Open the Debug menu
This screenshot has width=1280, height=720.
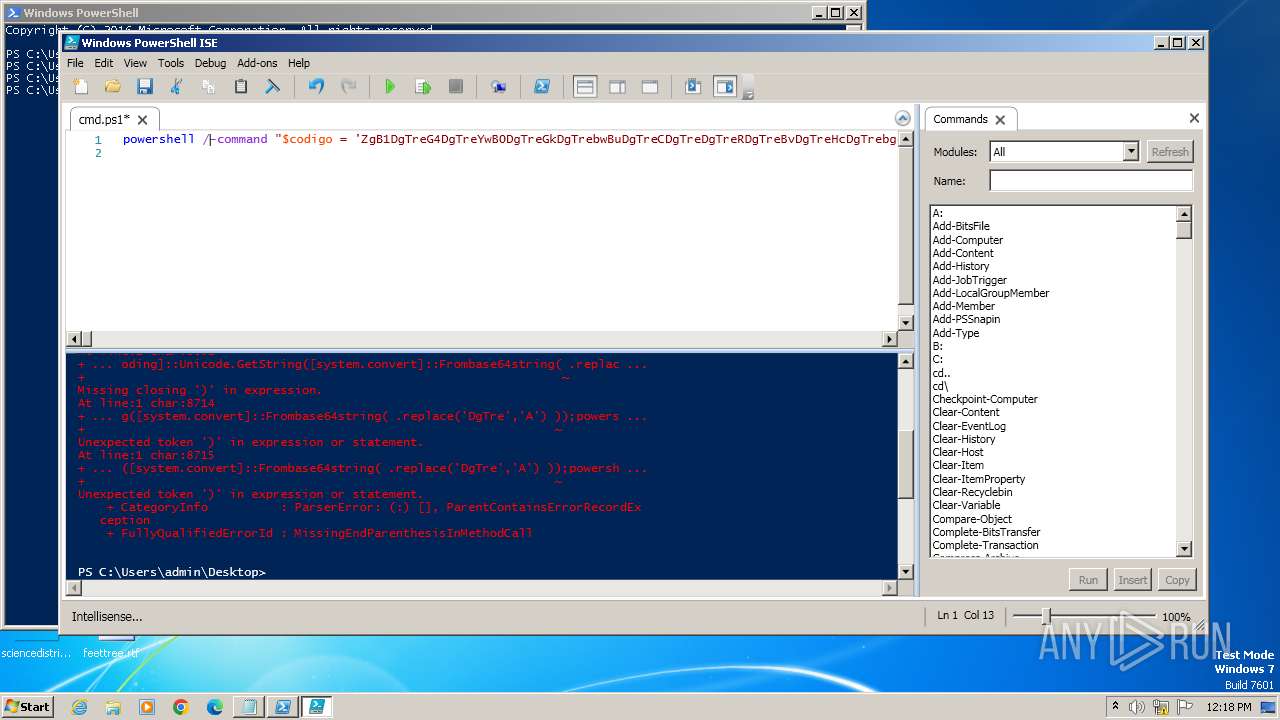(x=210, y=63)
